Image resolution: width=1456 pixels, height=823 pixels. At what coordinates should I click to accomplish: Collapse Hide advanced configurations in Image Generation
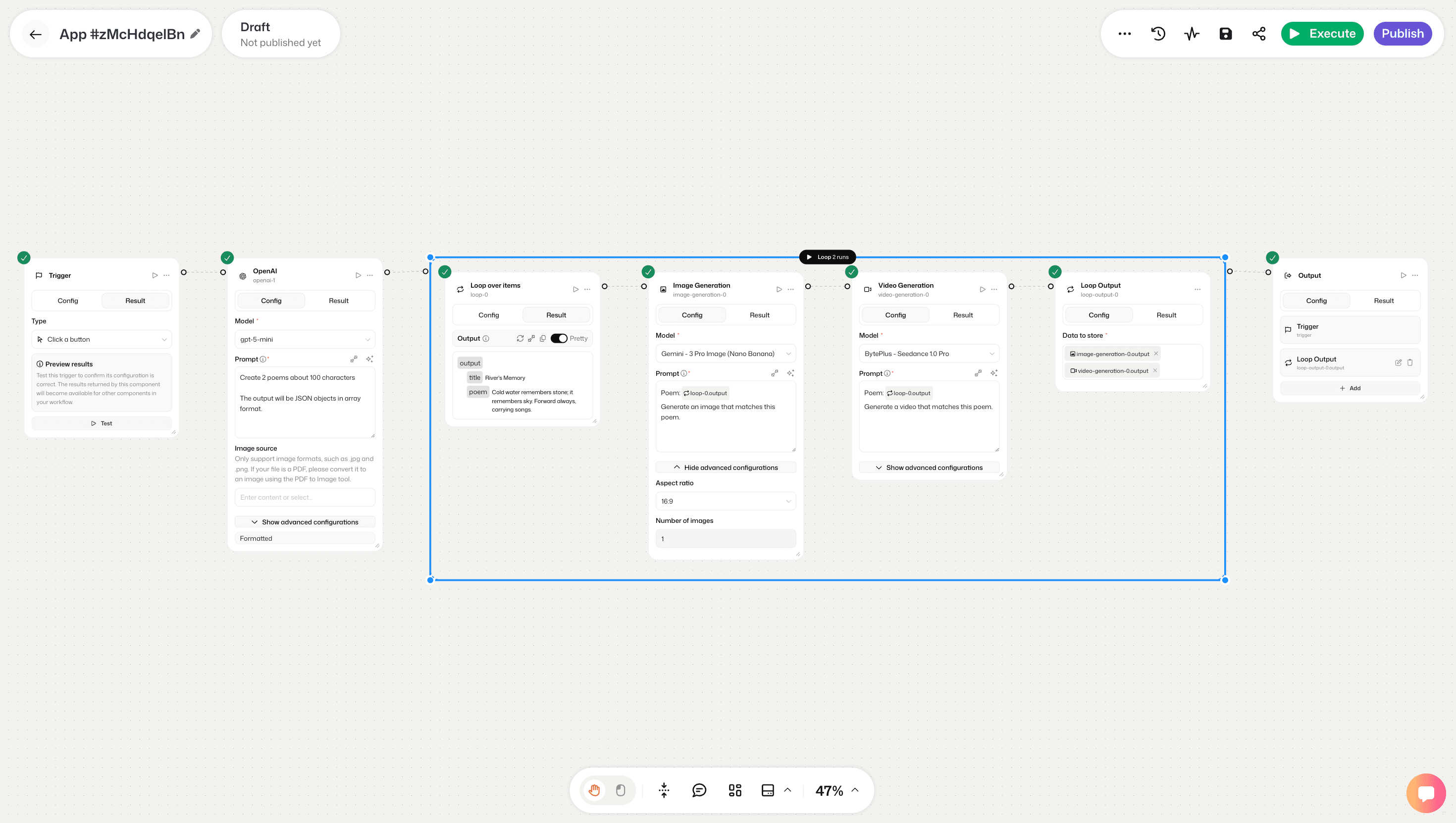click(x=725, y=467)
